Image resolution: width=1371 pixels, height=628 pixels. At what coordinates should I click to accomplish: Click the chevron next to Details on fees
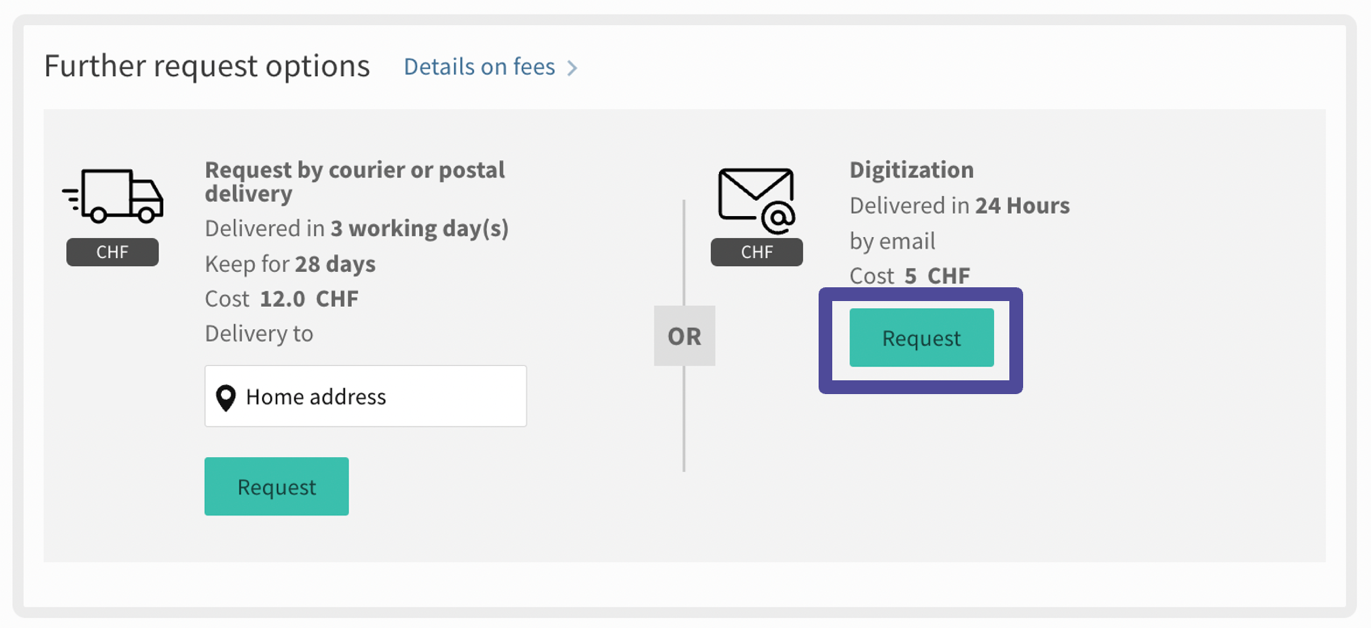coord(572,68)
